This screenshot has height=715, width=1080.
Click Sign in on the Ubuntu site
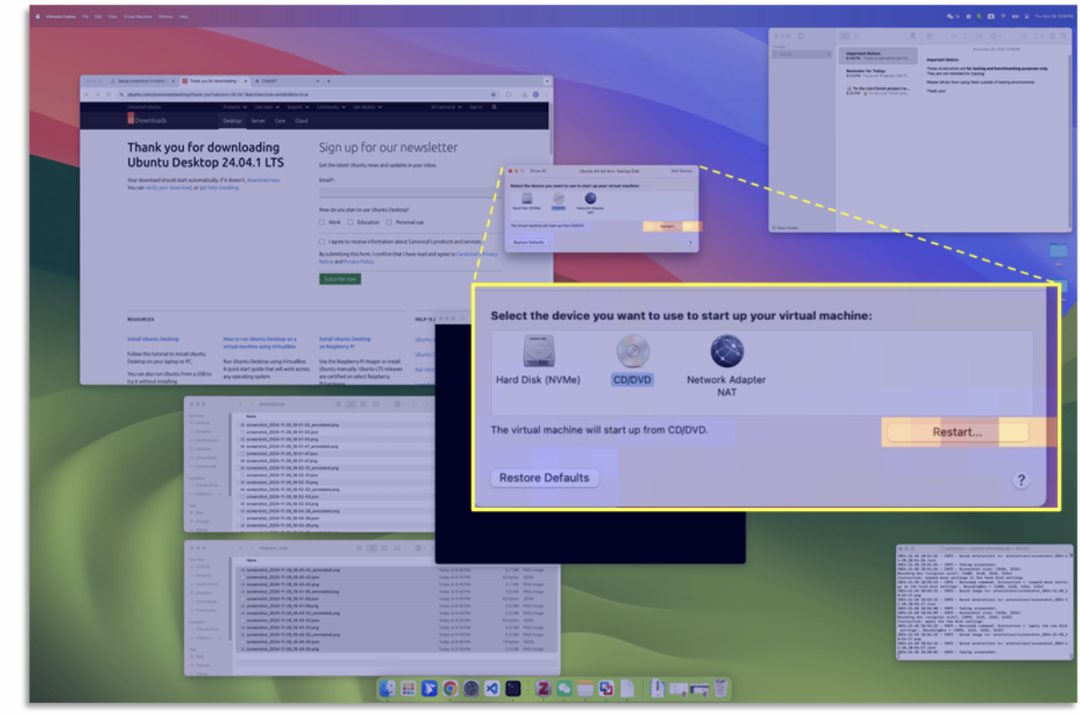coord(475,107)
